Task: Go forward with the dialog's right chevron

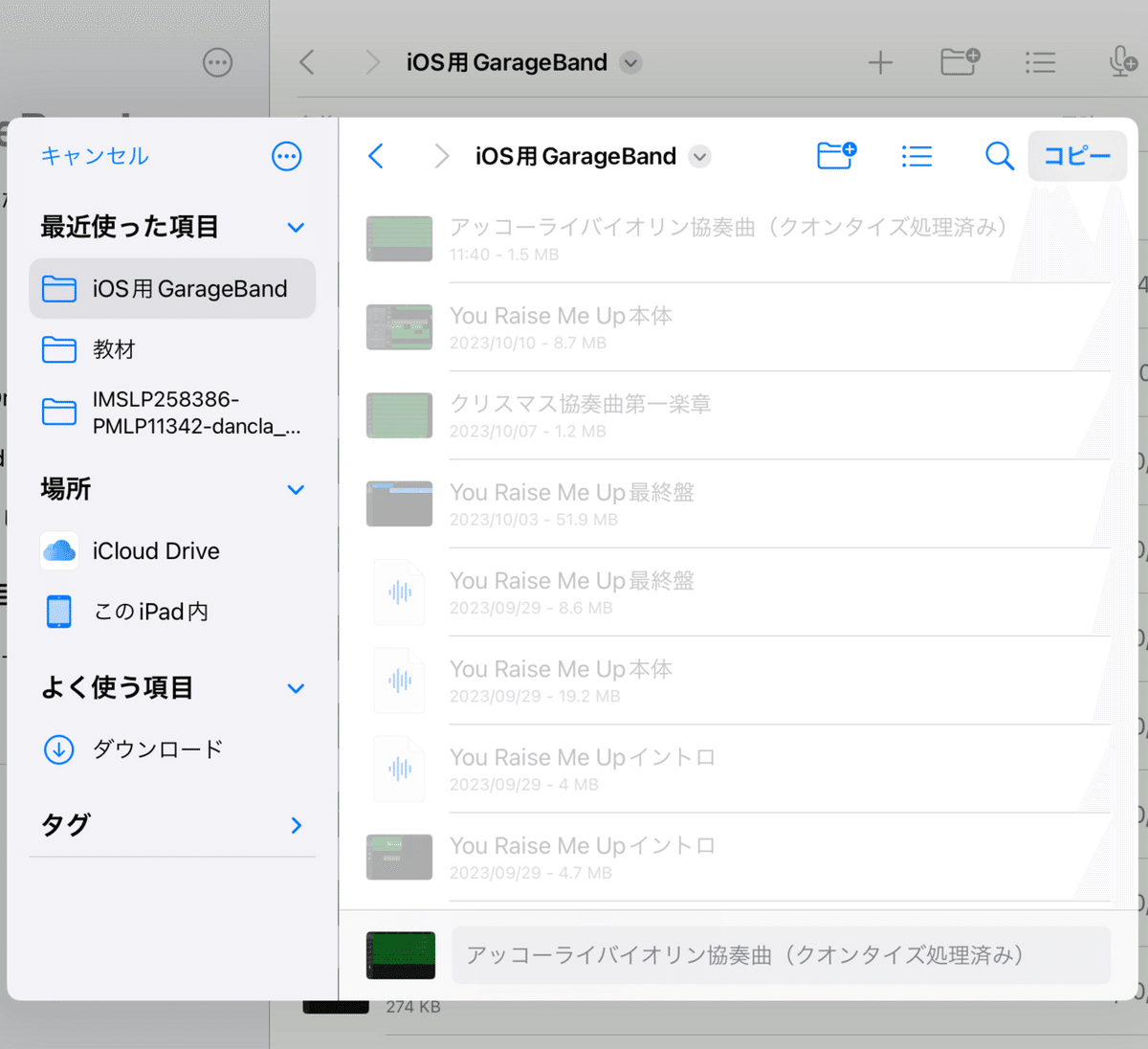Action: point(441,156)
